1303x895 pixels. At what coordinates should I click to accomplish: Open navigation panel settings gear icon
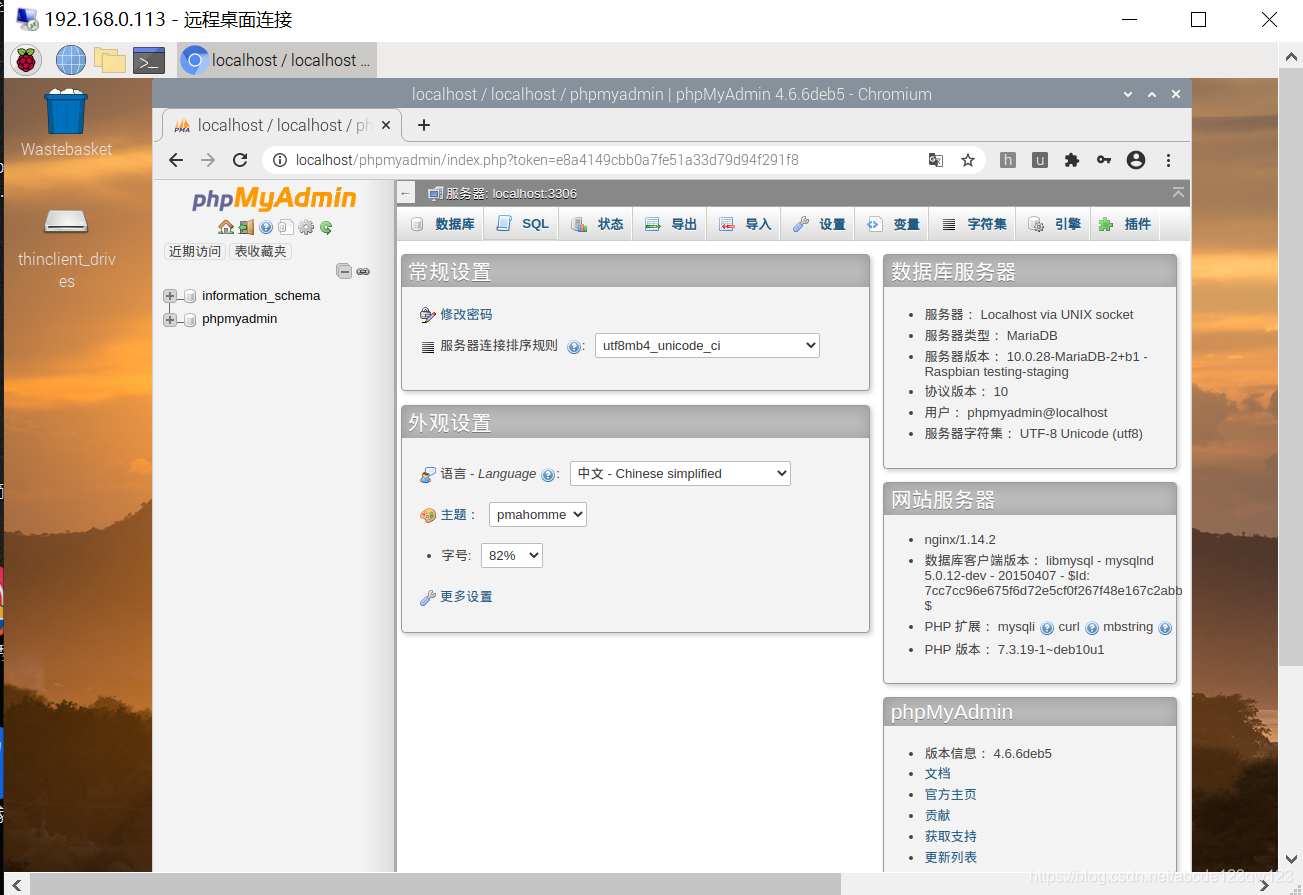(306, 227)
